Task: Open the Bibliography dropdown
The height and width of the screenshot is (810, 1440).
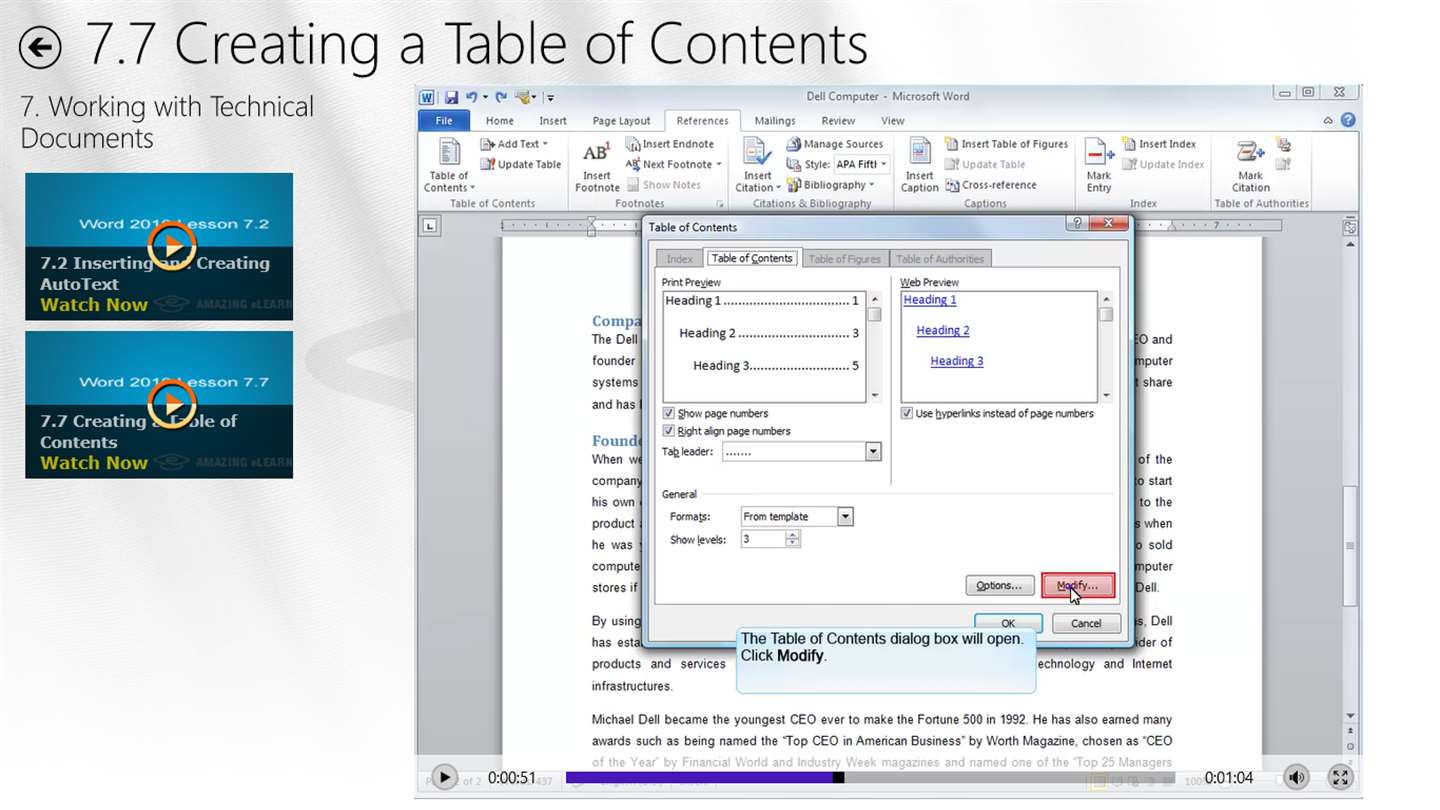Action: pos(831,185)
